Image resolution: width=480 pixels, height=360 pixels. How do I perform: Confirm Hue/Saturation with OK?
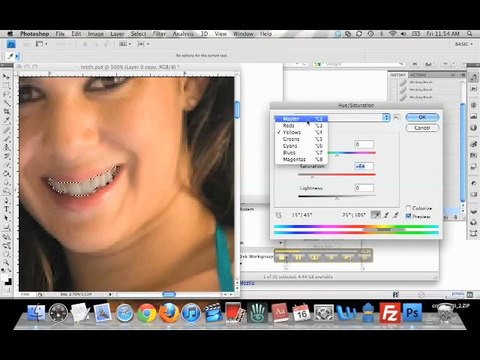click(422, 117)
